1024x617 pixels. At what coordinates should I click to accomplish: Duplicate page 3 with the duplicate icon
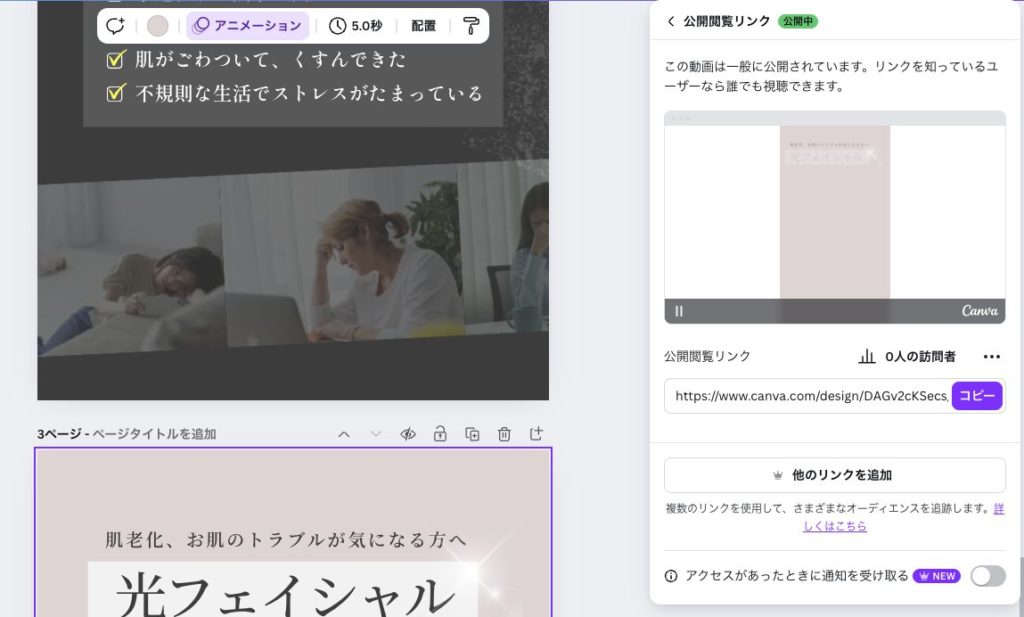click(472, 433)
